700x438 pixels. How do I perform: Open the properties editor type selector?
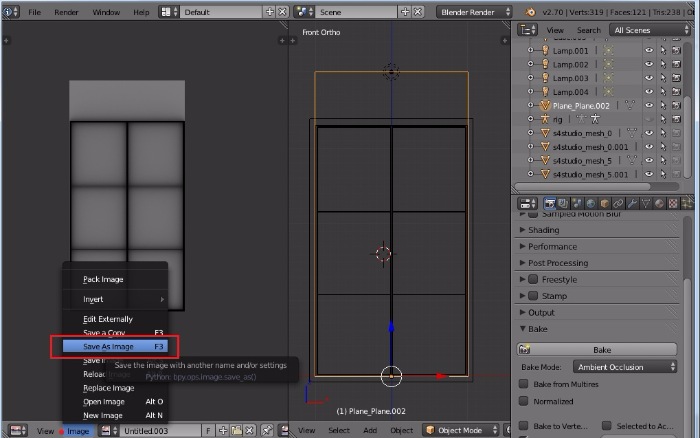pyautogui.click(x=527, y=204)
